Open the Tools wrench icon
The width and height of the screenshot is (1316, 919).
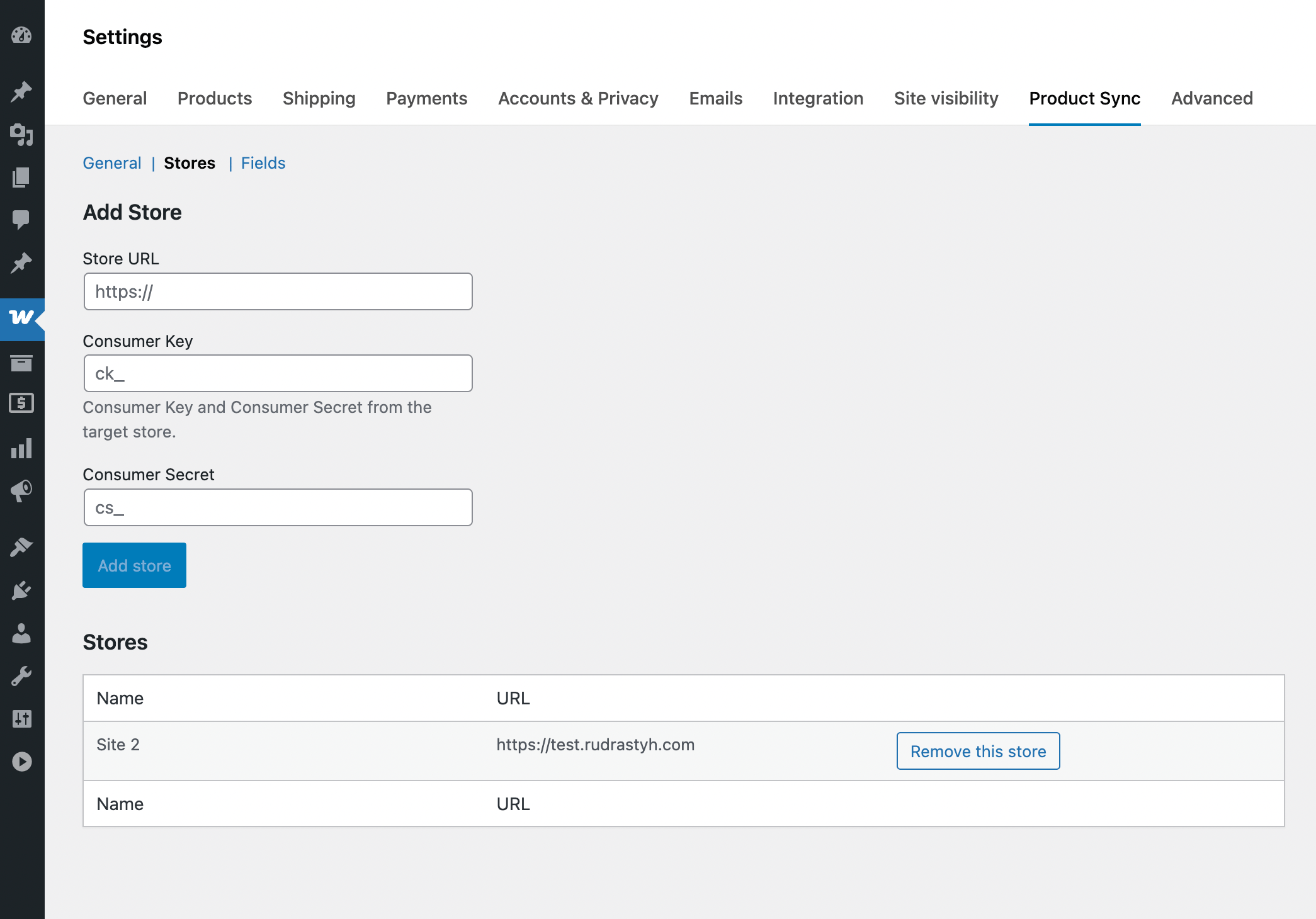pos(22,675)
